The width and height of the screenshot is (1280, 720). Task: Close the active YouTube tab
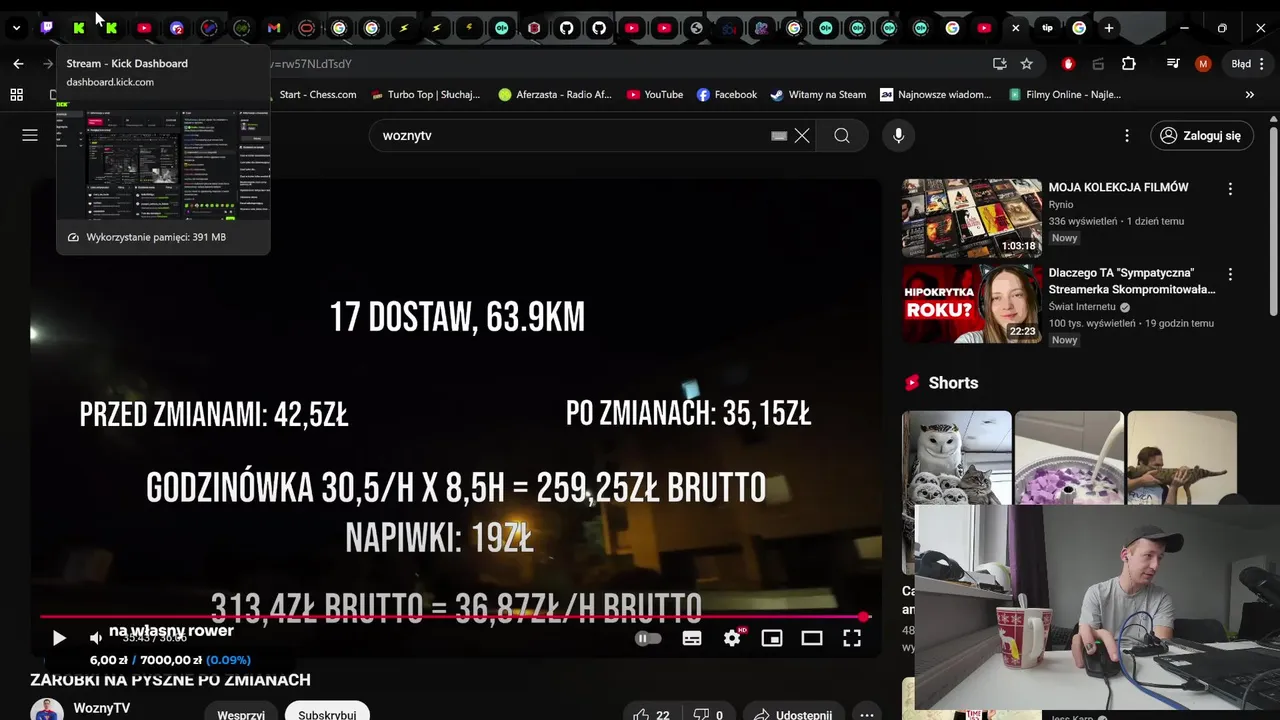coord(1015,28)
